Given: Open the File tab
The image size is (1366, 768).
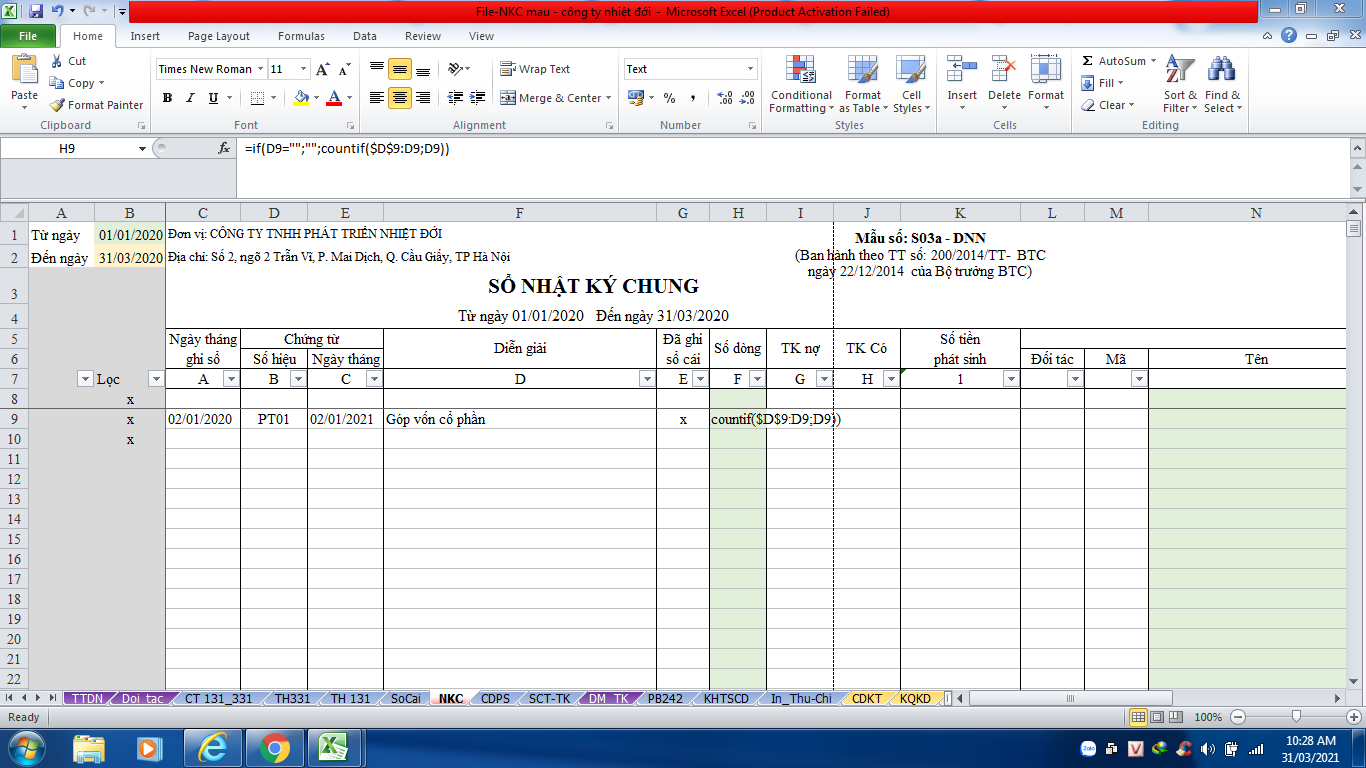Looking at the screenshot, I should point(28,36).
